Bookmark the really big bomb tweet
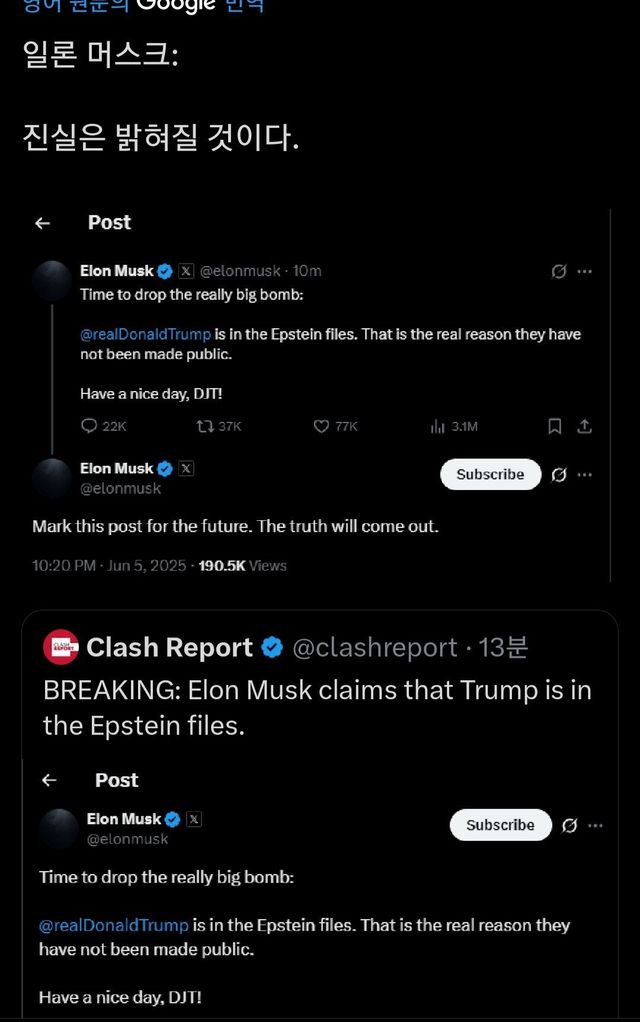Image resolution: width=640 pixels, height=1022 pixels. pos(554,426)
